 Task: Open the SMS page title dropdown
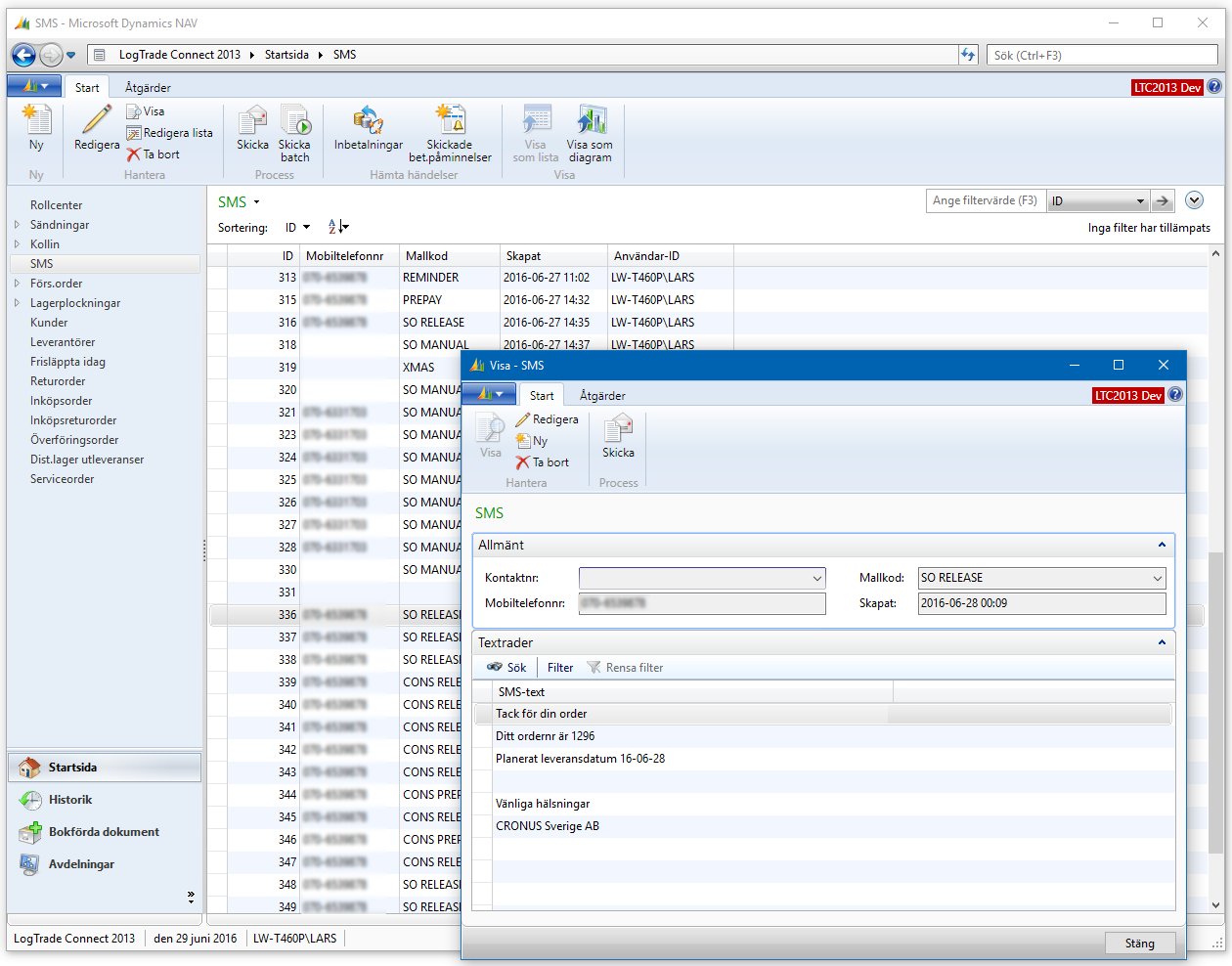[x=256, y=202]
